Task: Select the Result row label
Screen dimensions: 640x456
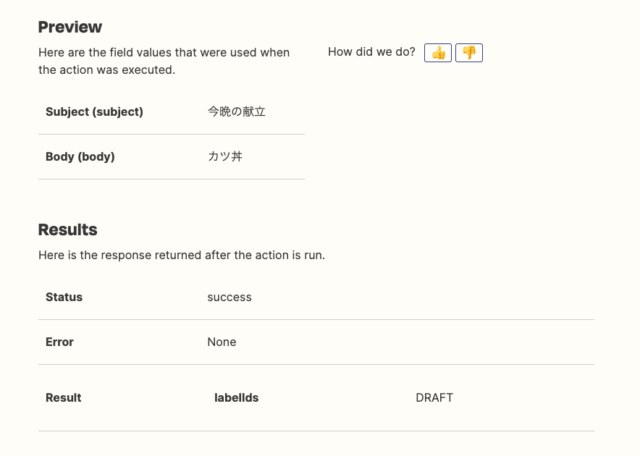Action: [x=63, y=398]
